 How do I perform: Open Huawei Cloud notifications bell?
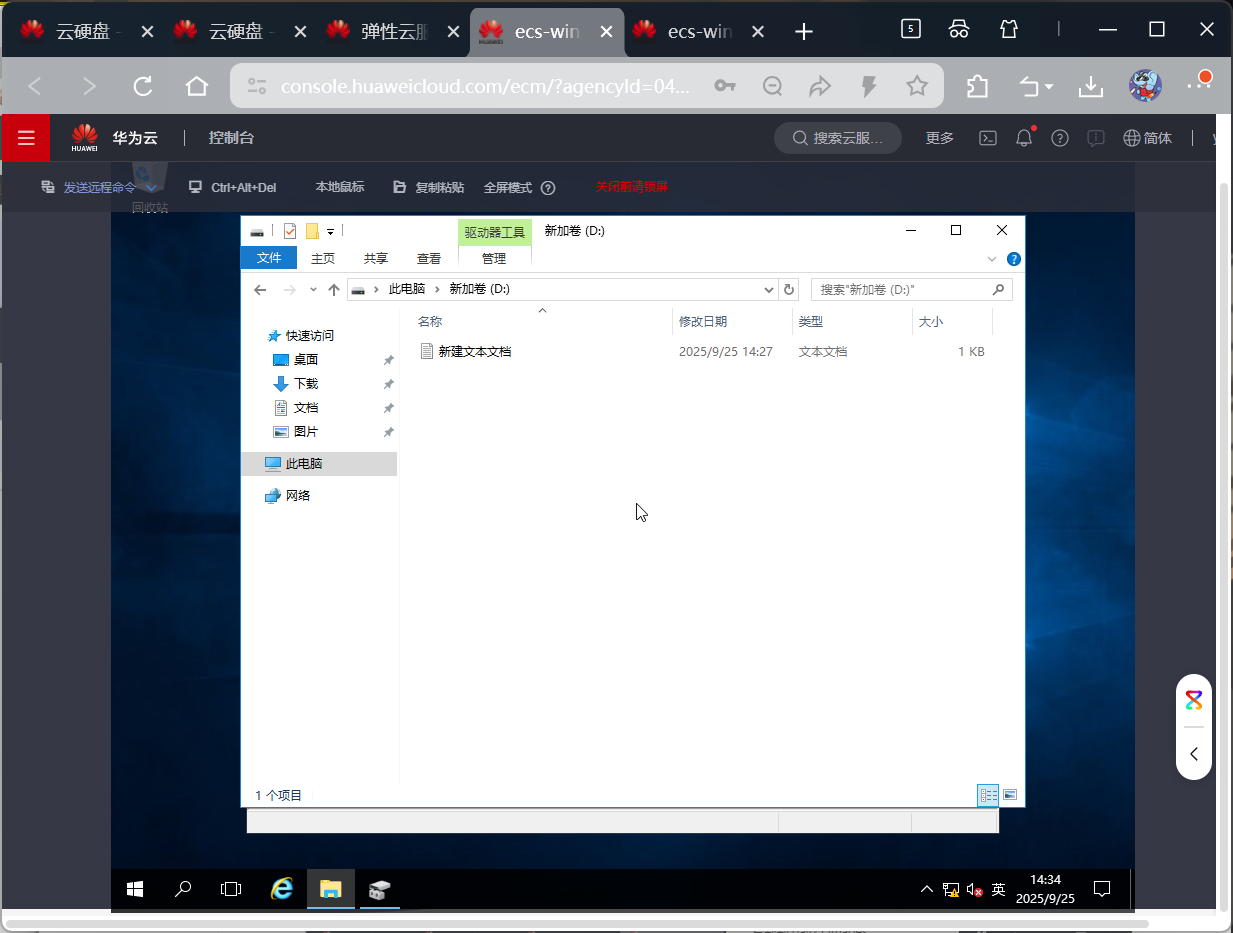click(x=1024, y=138)
